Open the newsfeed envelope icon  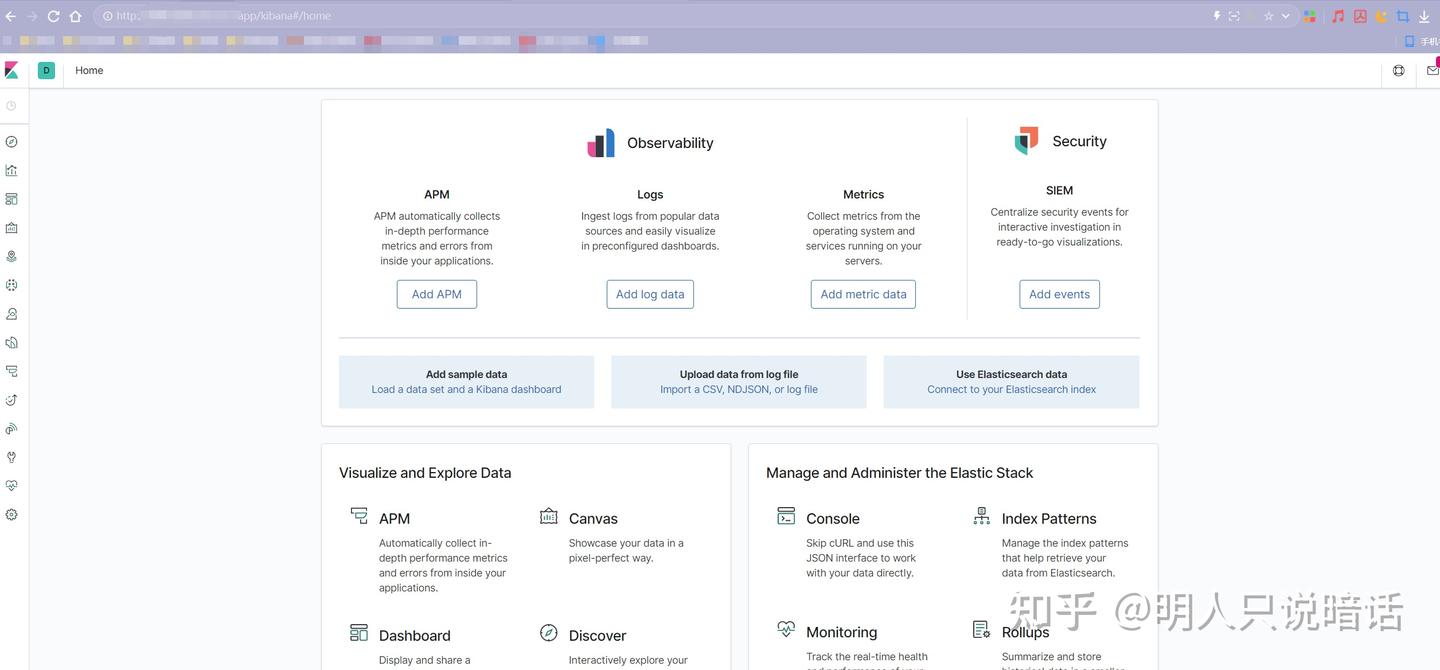[1434, 70]
